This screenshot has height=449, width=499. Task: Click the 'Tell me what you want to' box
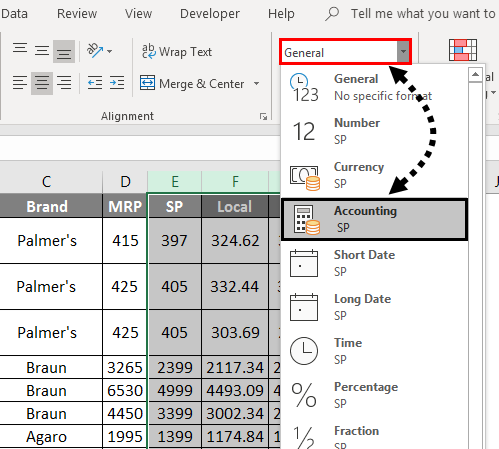pyautogui.click(x=423, y=14)
